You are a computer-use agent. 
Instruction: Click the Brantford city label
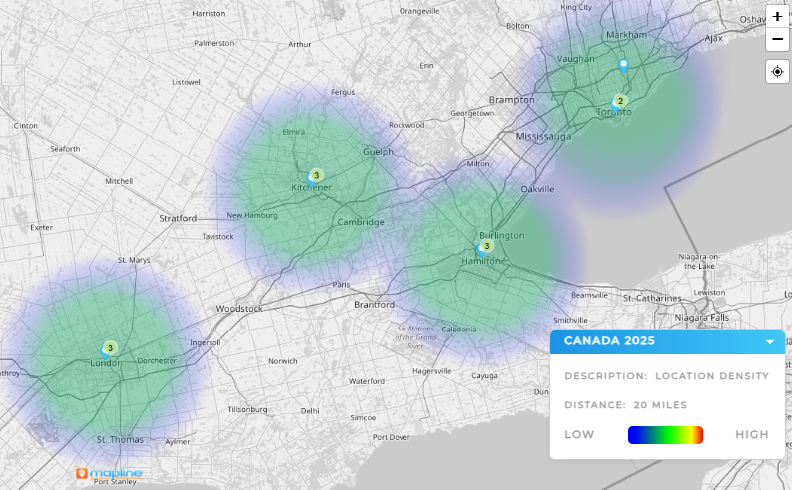tap(376, 304)
